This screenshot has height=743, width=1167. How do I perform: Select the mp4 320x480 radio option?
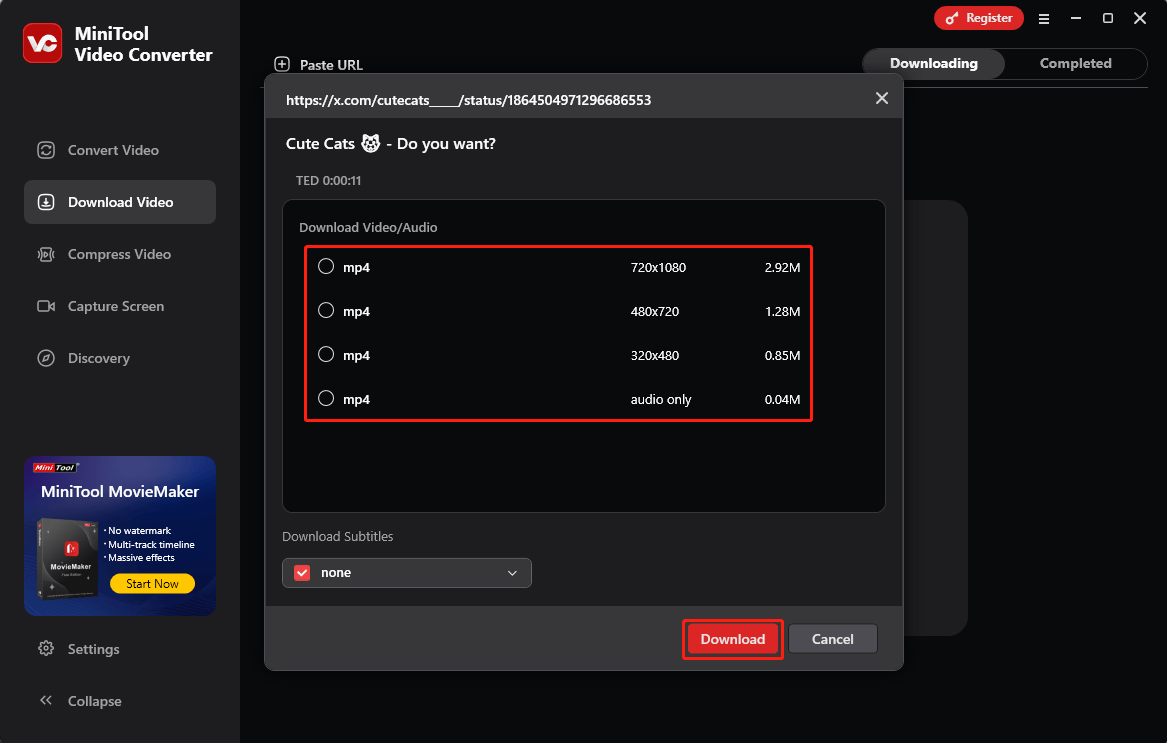pos(326,354)
